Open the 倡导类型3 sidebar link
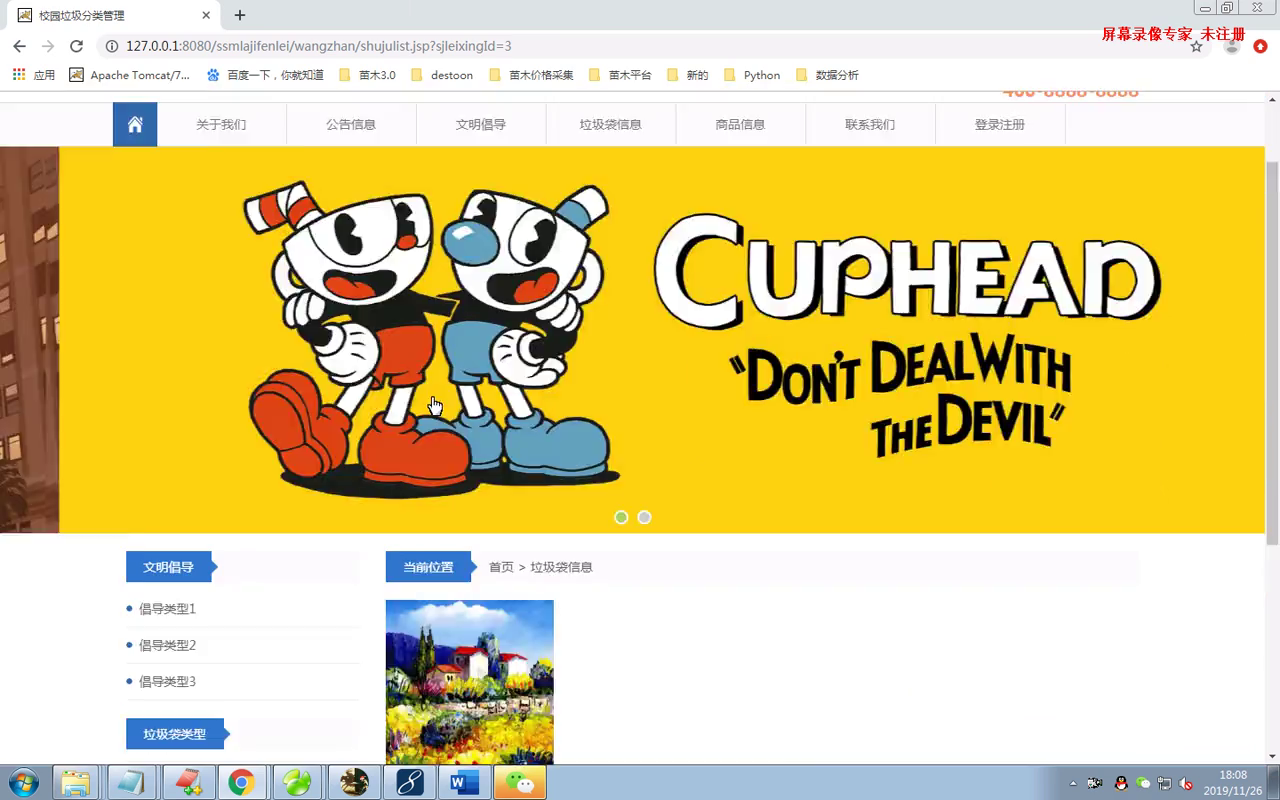Screen dimensions: 1280x800 coord(167,681)
